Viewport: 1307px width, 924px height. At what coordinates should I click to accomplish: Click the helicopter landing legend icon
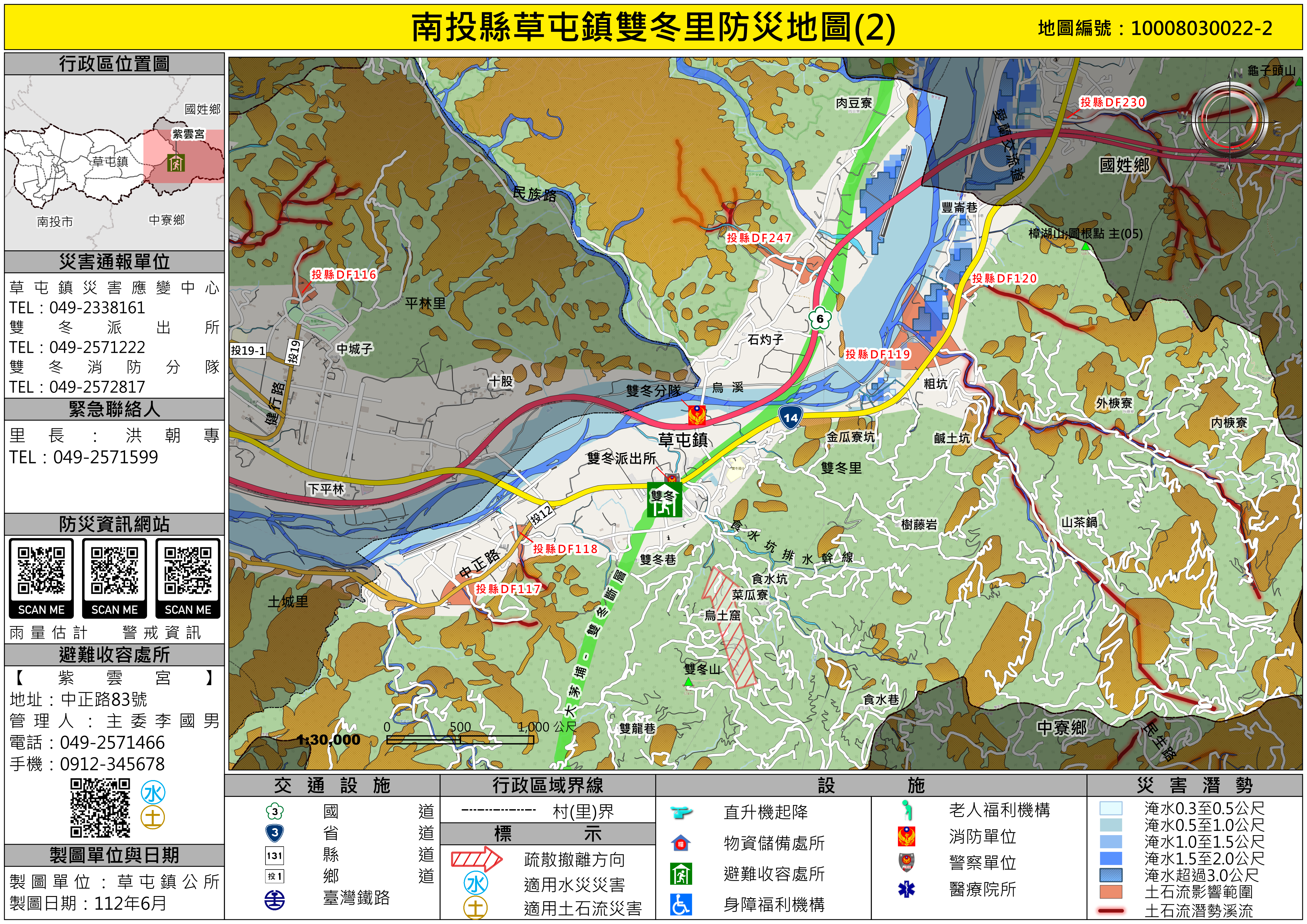[681, 811]
